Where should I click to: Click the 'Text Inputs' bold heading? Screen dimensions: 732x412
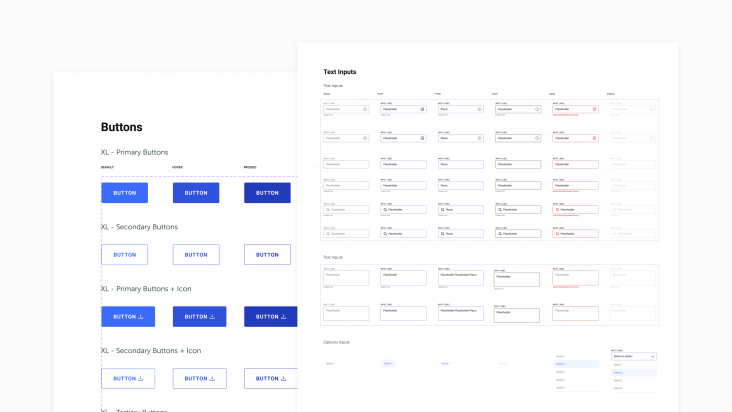point(340,72)
